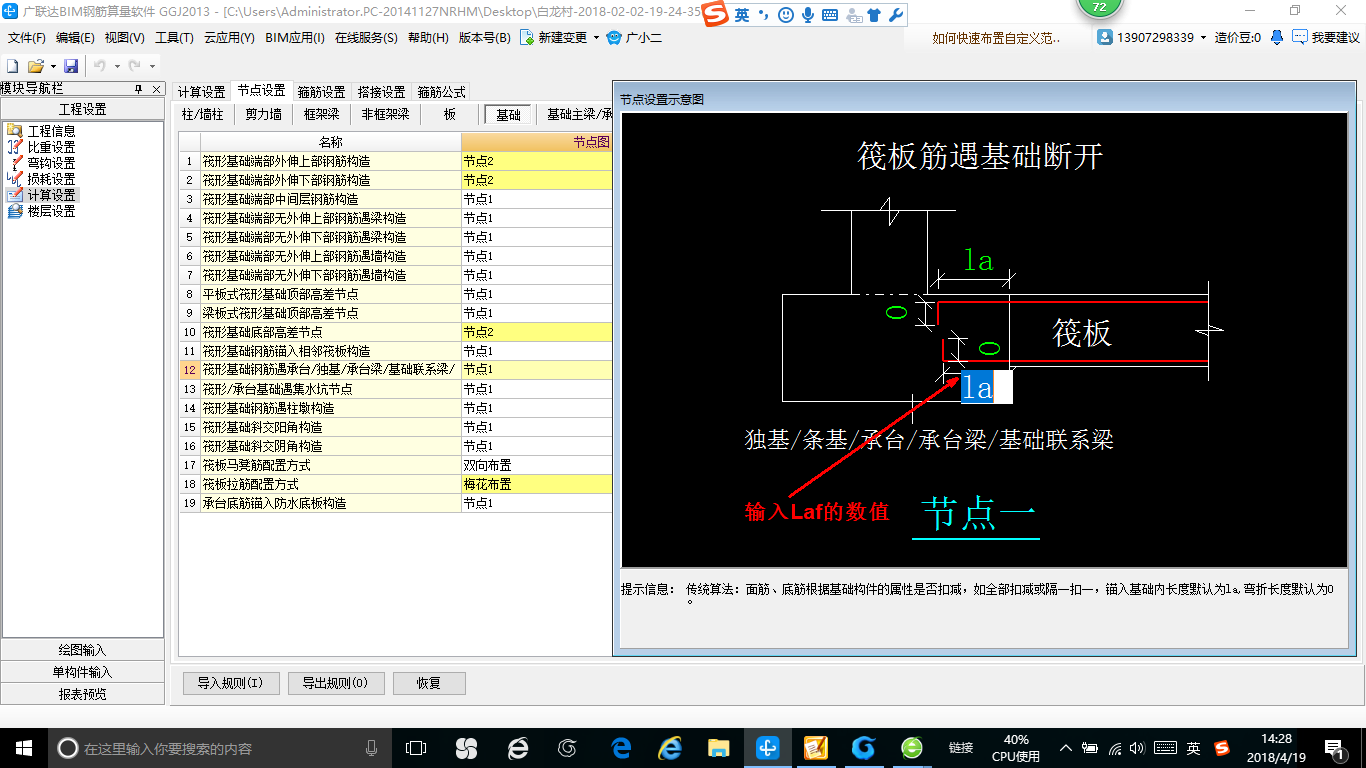The height and width of the screenshot is (768, 1366).
Task: Open the 如何快速布置自定义范.. tip link
Action: click(995, 38)
